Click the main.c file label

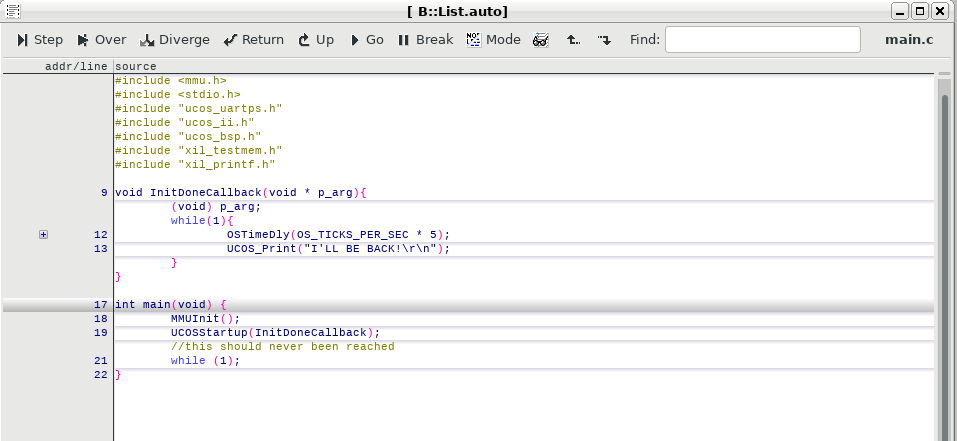pyautogui.click(x=909, y=40)
